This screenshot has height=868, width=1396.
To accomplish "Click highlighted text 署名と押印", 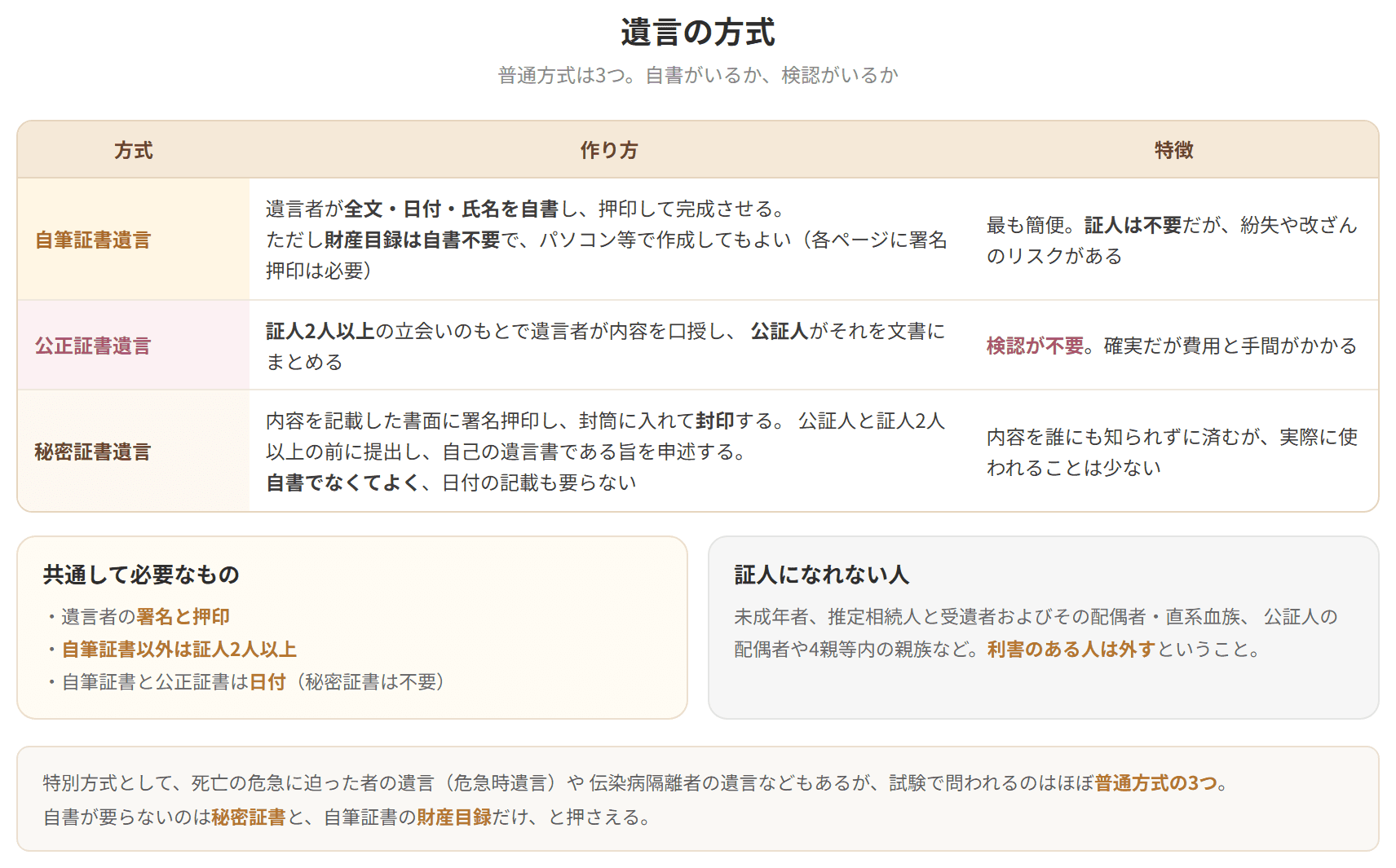I will pyautogui.click(x=183, y=617).
